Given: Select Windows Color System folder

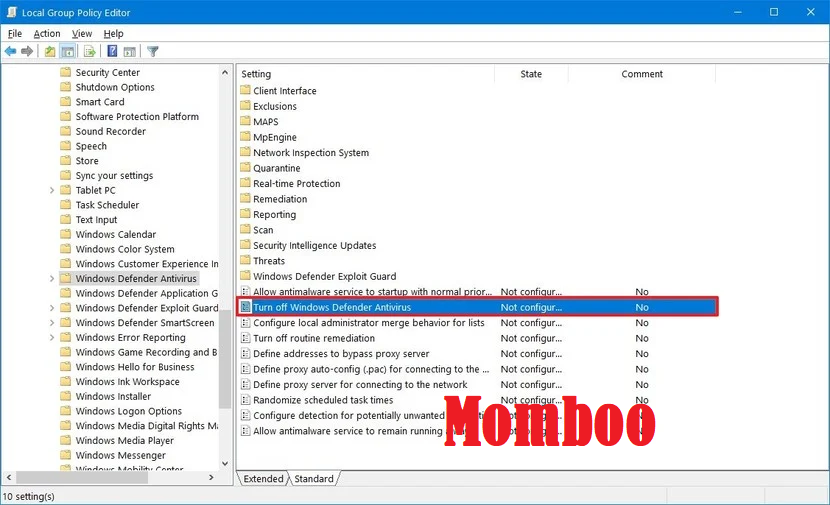Looking at the screenshot, I should [x=125, y=249].
